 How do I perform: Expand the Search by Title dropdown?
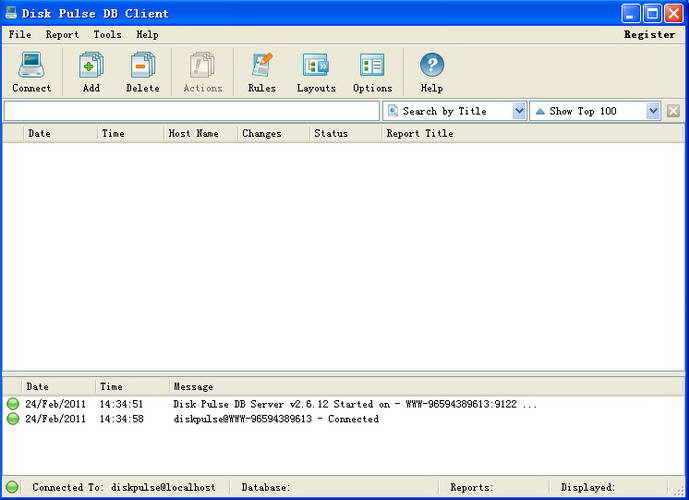(x=519, y=111)
